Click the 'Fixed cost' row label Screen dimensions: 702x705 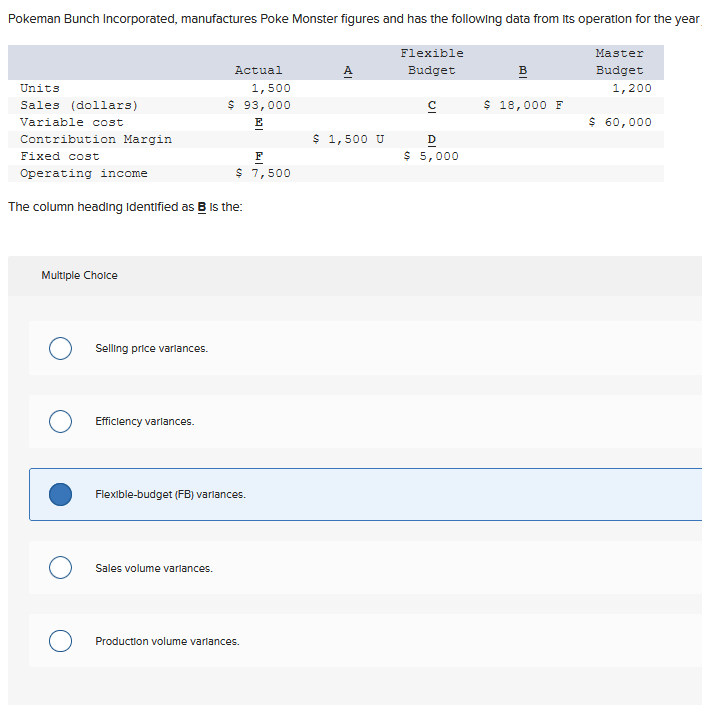(60, 156)
